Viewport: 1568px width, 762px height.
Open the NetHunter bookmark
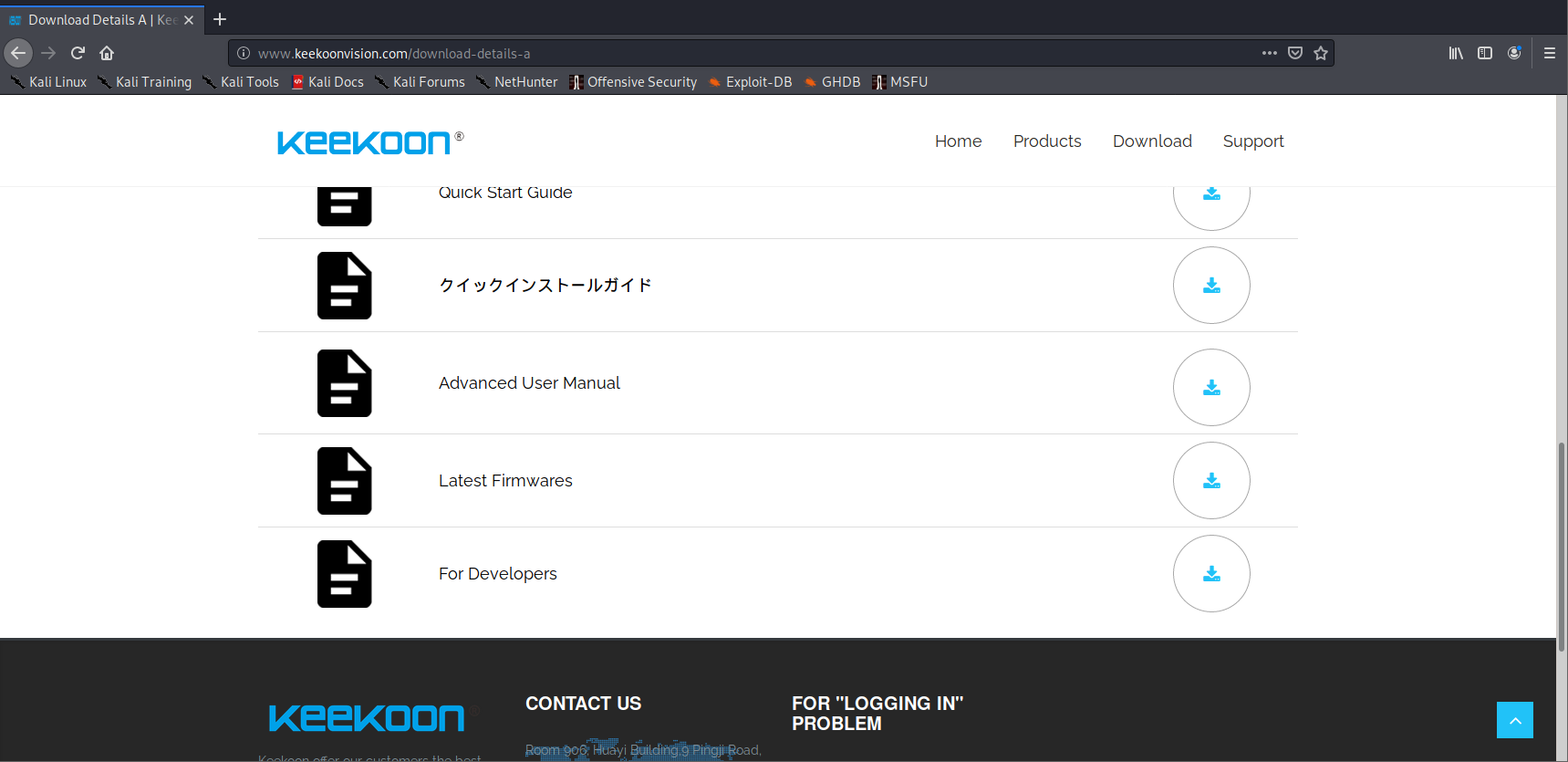517,82
